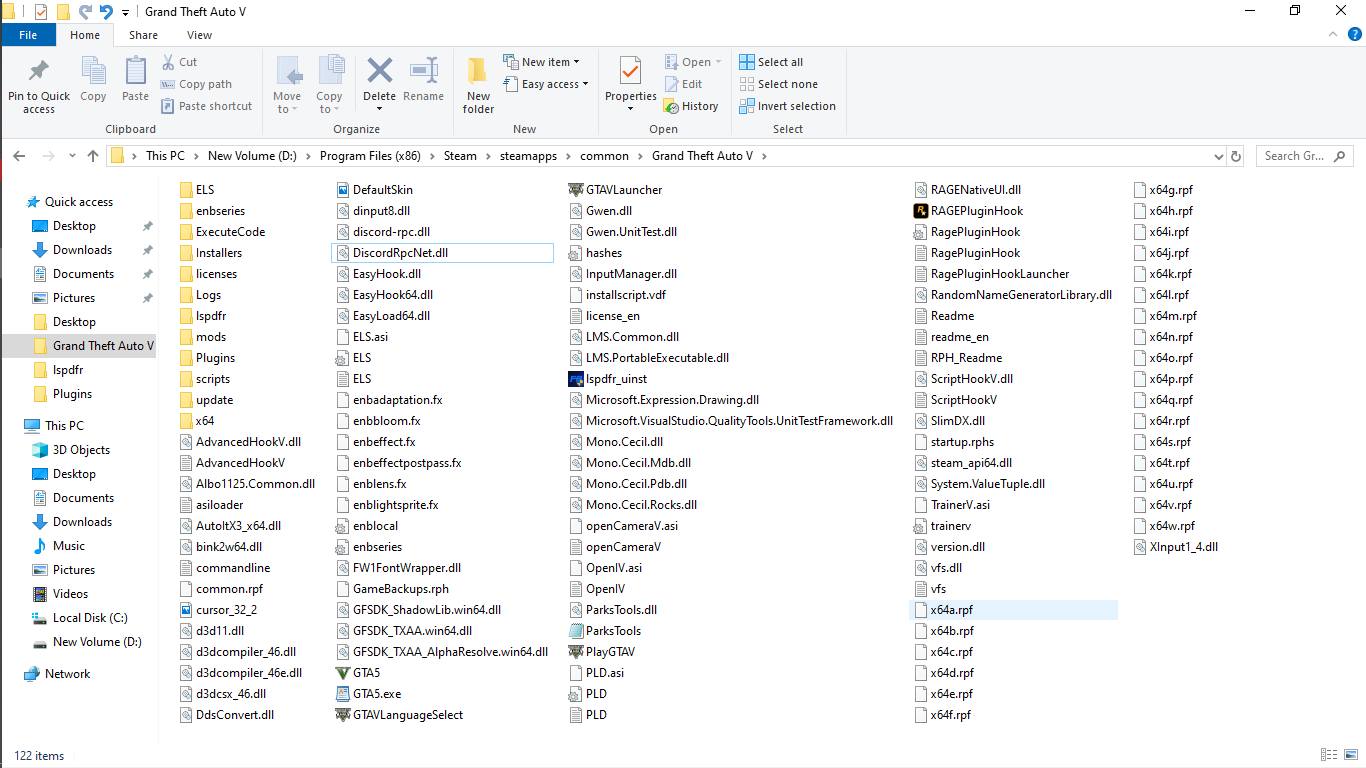Choose Copy path in the Clipboard group
1366x768 pixels.
point(195,84)
